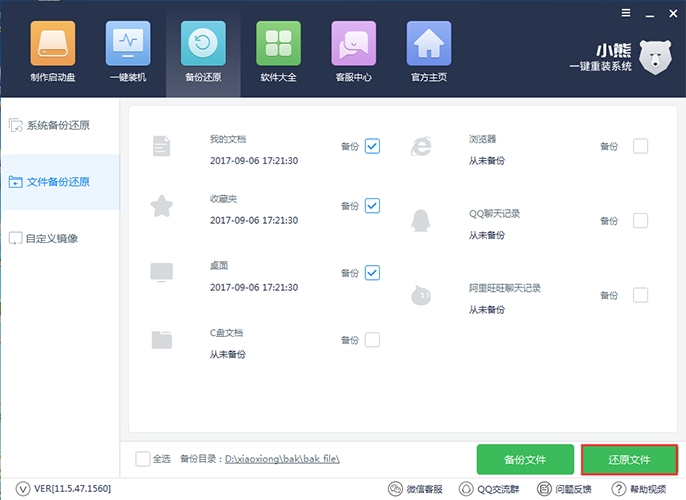
Task: Switch to 自定义镜像 sidebar tab
Action: 60,238
